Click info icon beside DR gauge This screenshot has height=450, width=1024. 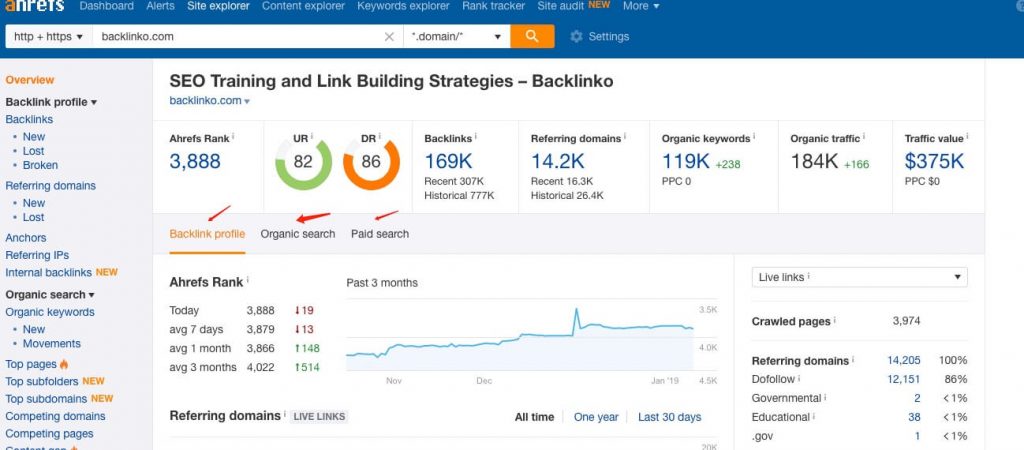[x=379, y=137]
